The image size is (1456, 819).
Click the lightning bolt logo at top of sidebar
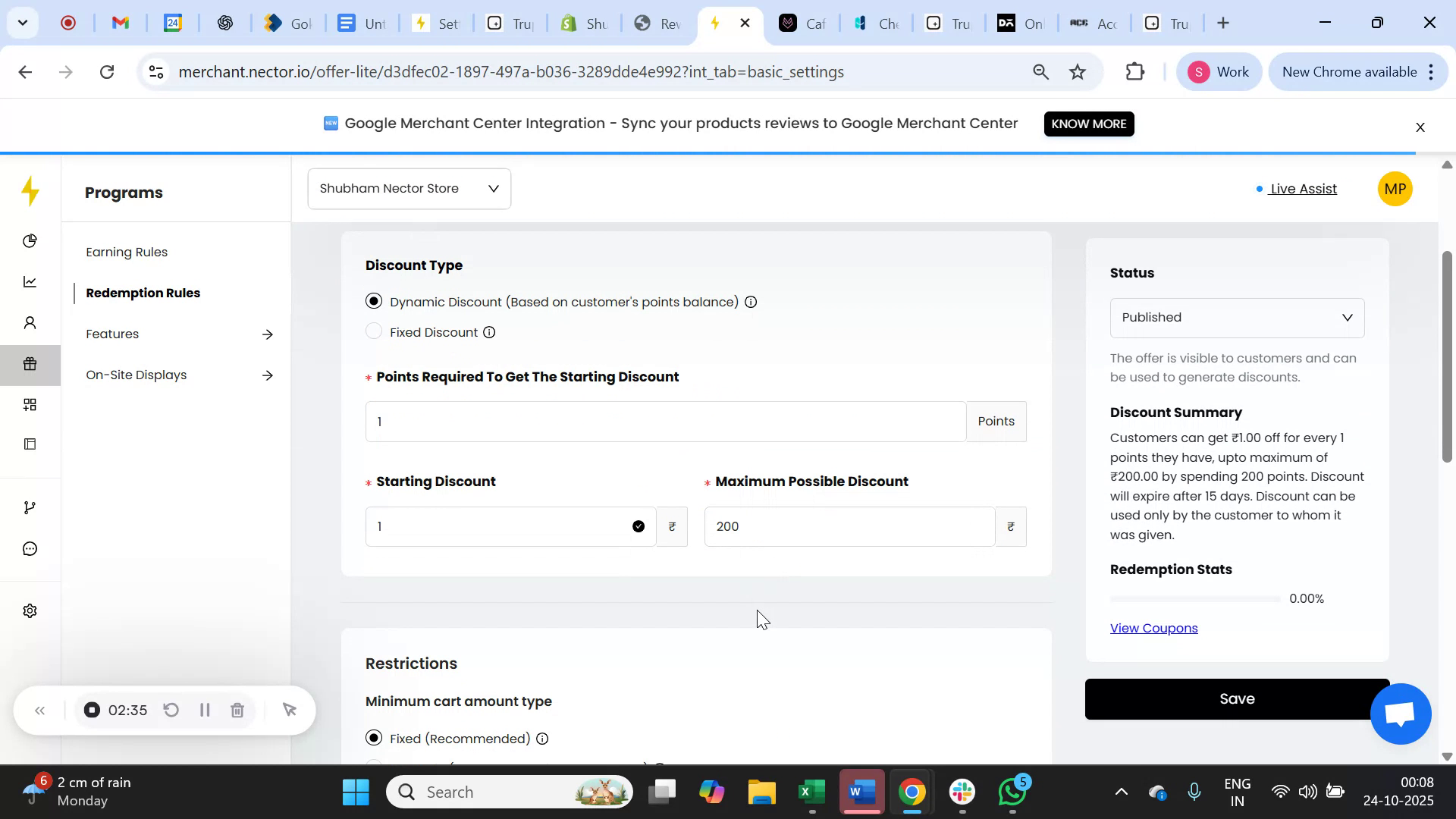[x=30, y=192]
